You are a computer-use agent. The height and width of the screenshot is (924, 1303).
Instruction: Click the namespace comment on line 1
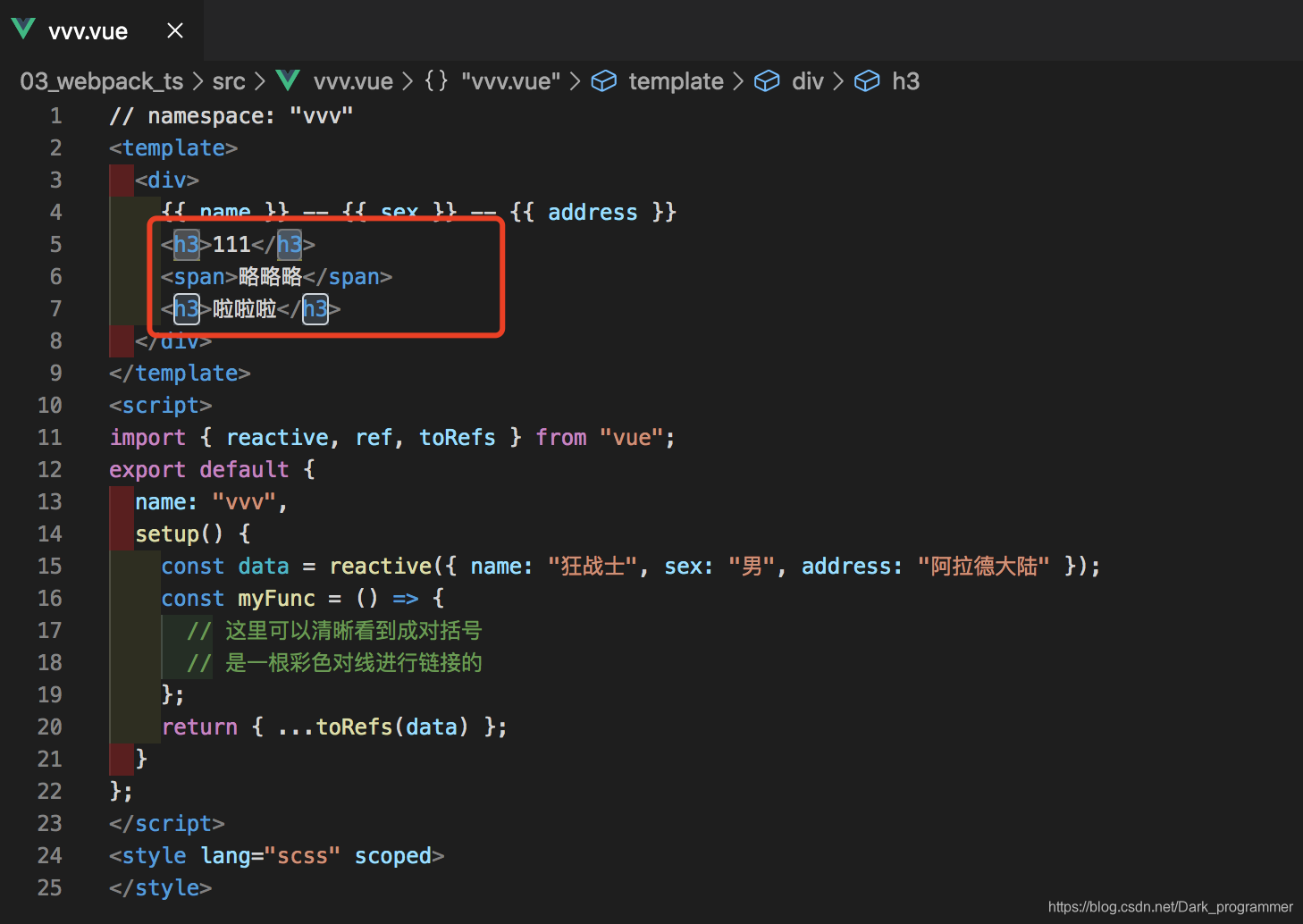231,116
